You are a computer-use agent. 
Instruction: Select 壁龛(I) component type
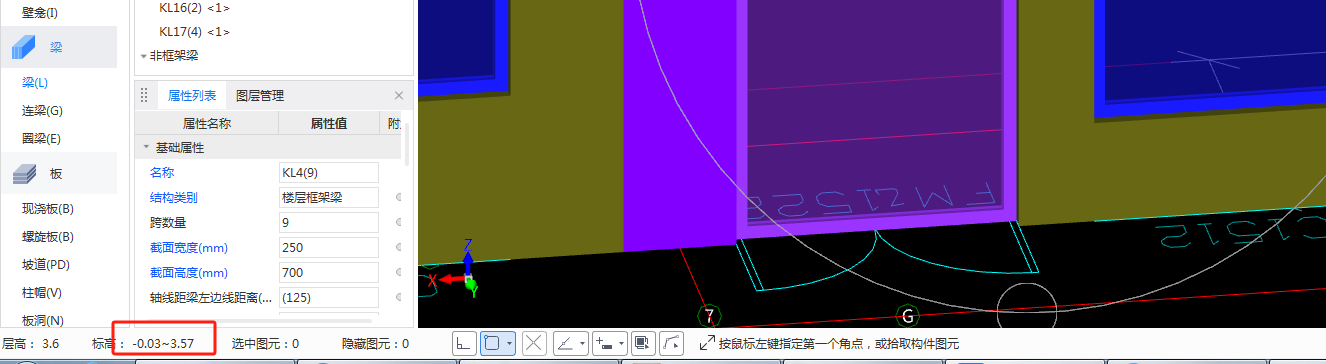click(40, 13)
